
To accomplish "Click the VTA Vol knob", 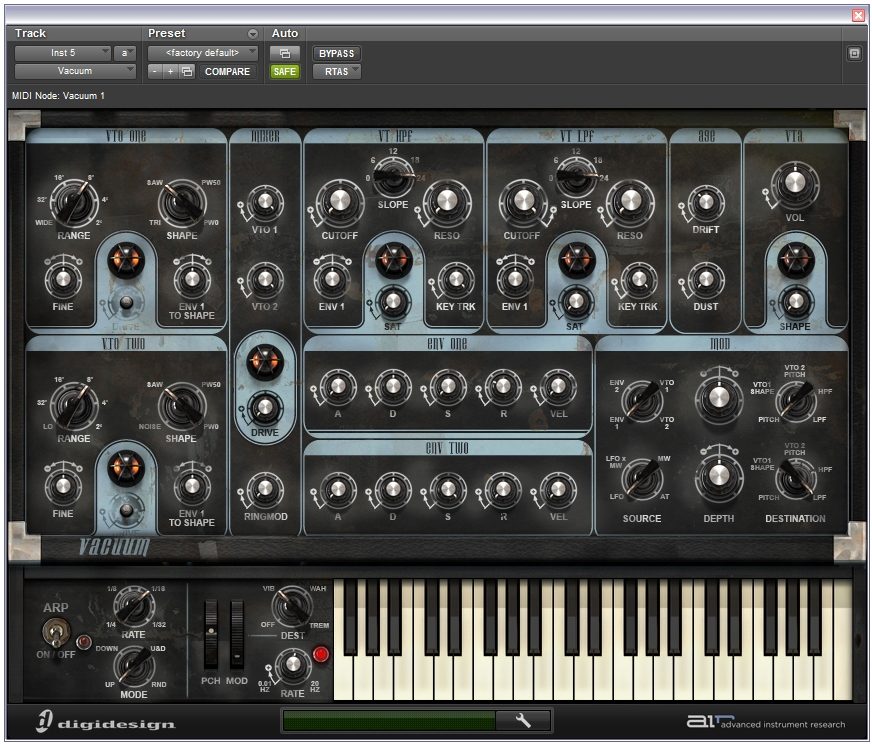I will (795, 184).
